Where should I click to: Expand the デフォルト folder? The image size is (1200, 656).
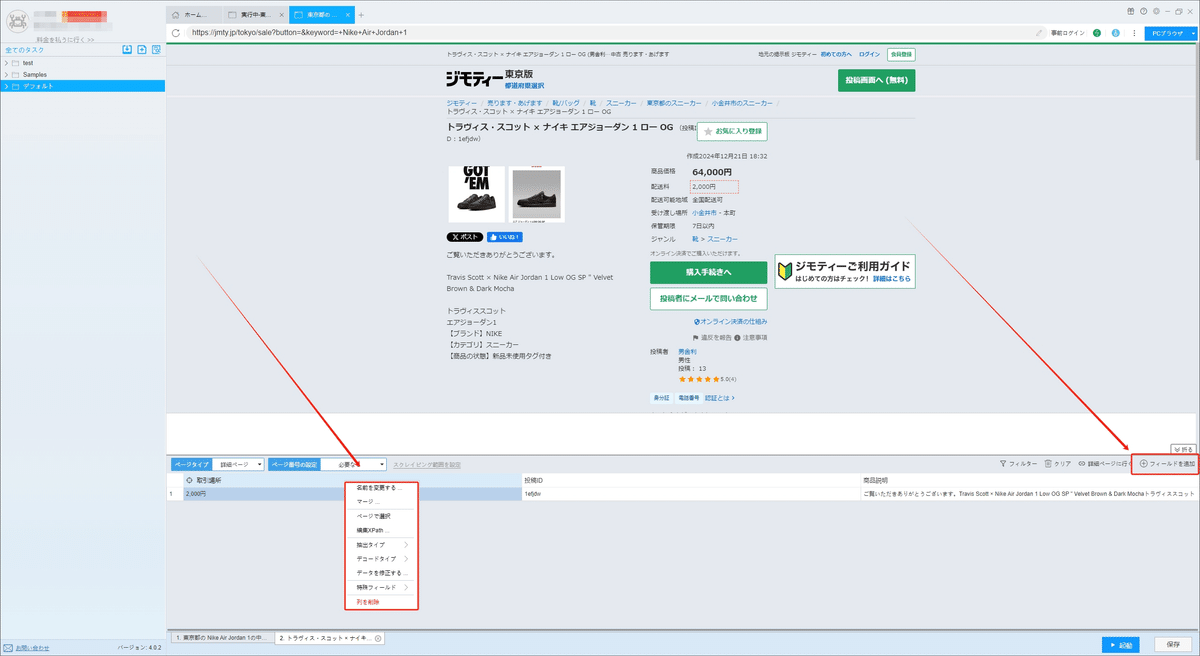[7, 87]
